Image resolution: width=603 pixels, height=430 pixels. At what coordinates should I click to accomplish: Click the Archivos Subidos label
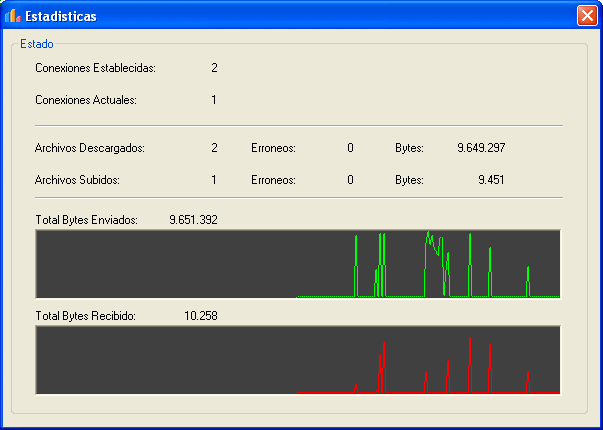77,180
